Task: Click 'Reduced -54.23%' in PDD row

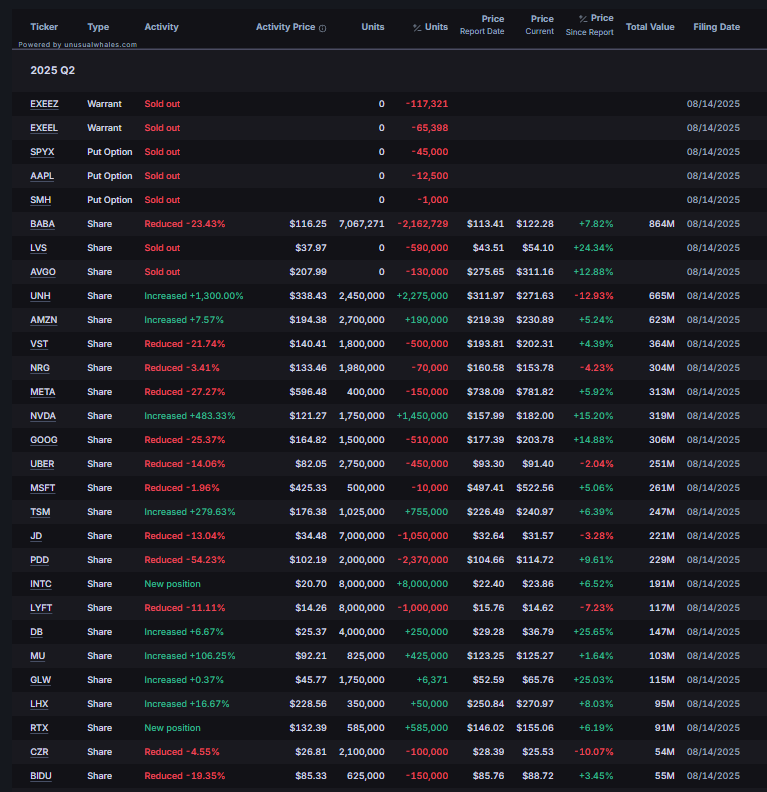Action: tap(185, 560)
